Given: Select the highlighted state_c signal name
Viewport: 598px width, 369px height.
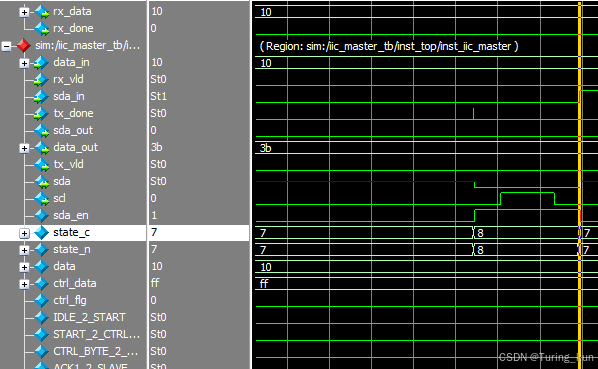Looking at the screenshot, I should 71,232.
